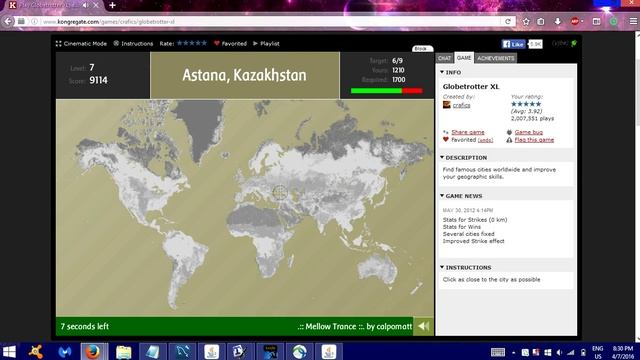
Task: Click the crosshair on the world map
Action: tap(280, 192)
